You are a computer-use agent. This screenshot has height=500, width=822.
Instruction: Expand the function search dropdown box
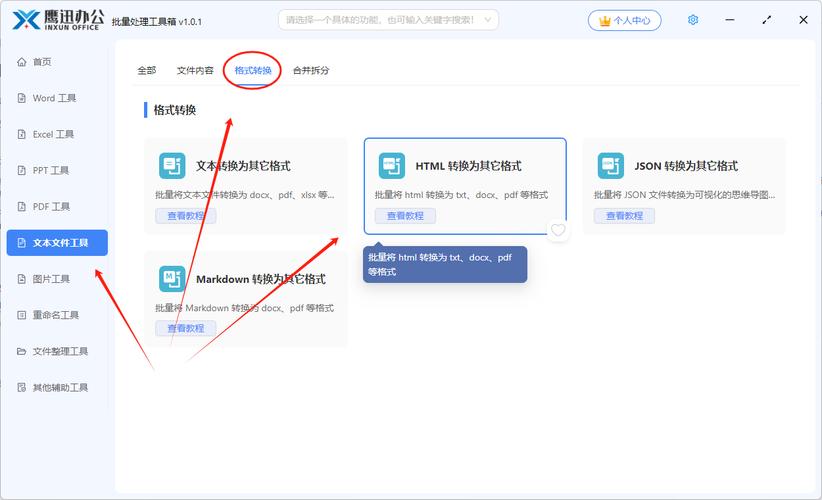point(390,20)
